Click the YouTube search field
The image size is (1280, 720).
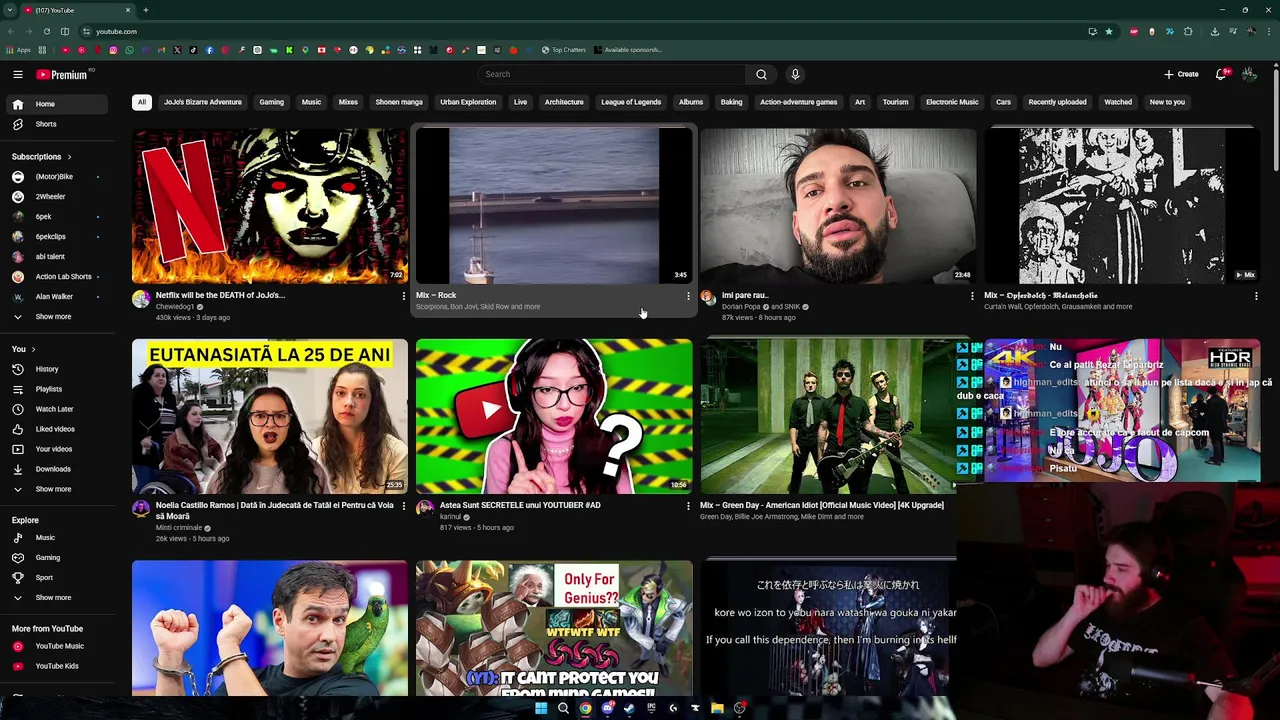coord(612,74)
